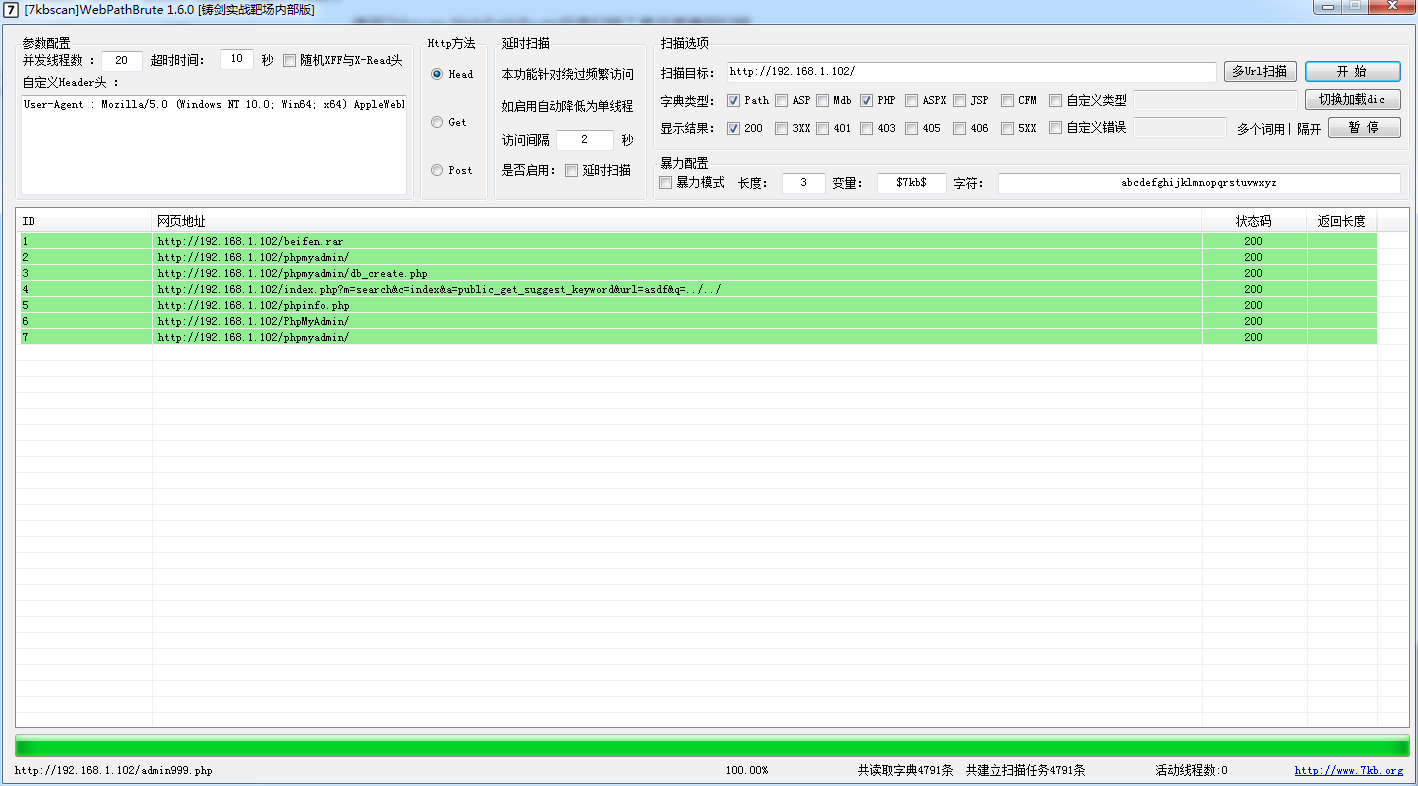Image resolution: width=1418 pixels, height=786 pixels.
Task: Uncheck the 200 status result filter
Action: click(x=734, y=128)
